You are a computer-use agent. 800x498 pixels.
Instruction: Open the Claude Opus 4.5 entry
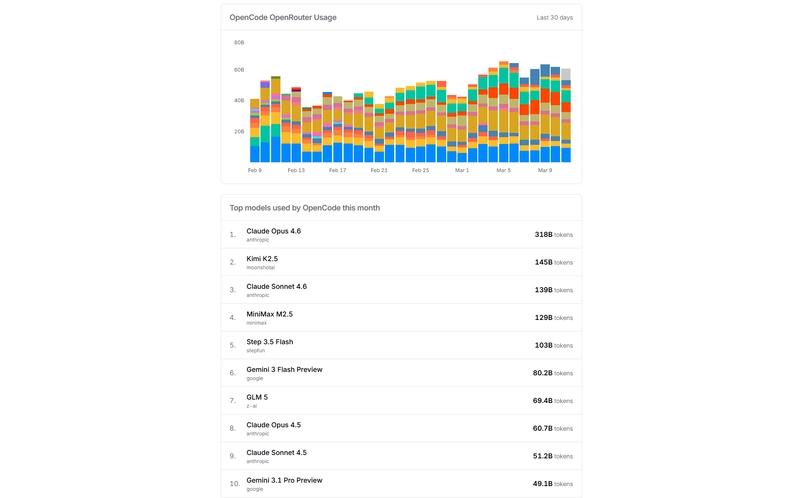tap(273, 425)
